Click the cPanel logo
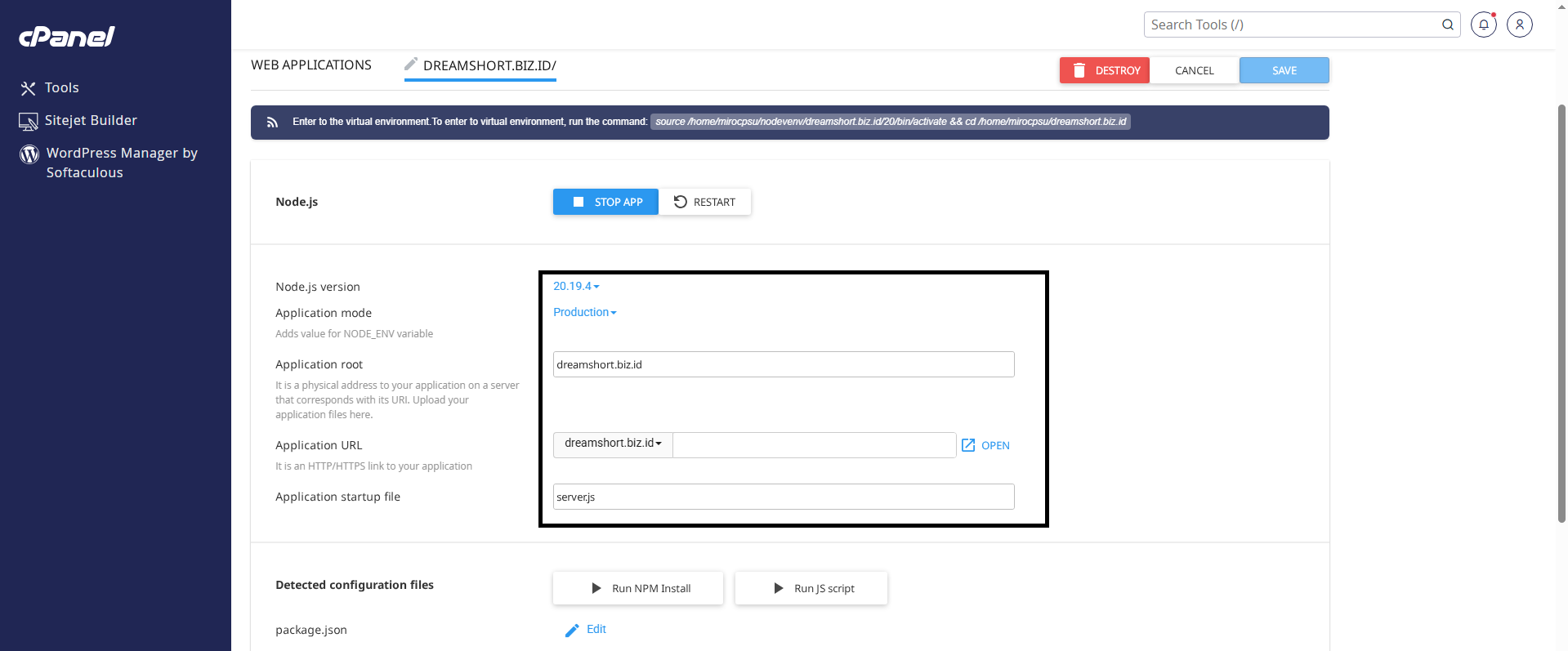The height and width of the screenshot is (651, 1568). point(67,37)
